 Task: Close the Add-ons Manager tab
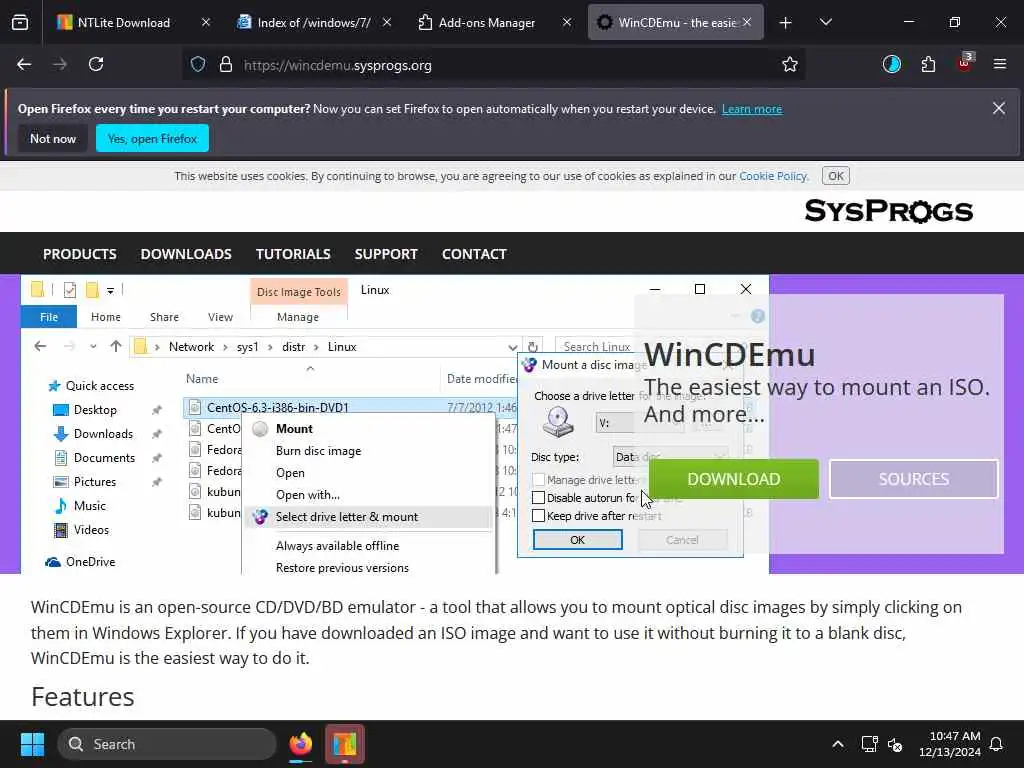(567, 23)
